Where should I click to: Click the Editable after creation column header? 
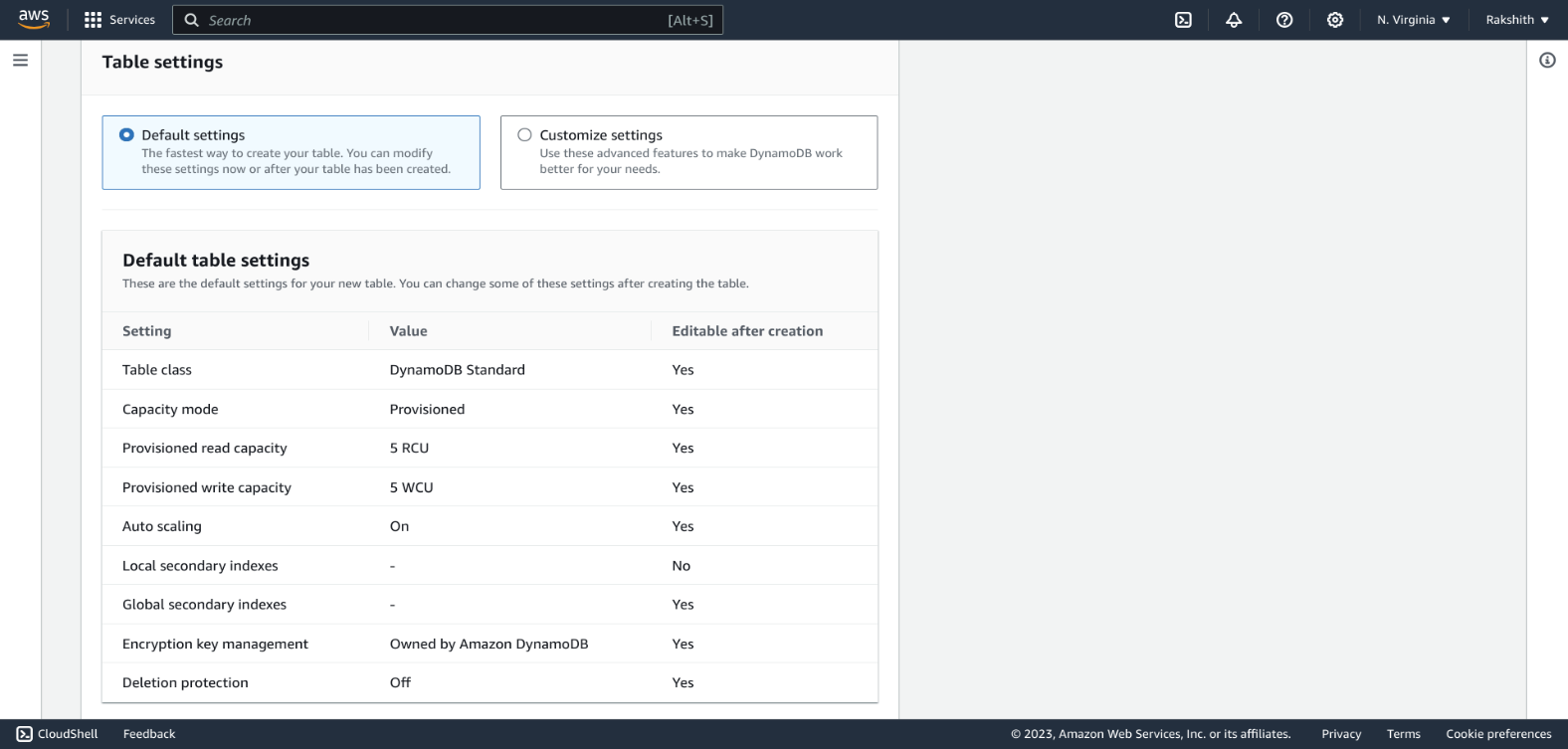pyautogui.click(x=747, y=331)
